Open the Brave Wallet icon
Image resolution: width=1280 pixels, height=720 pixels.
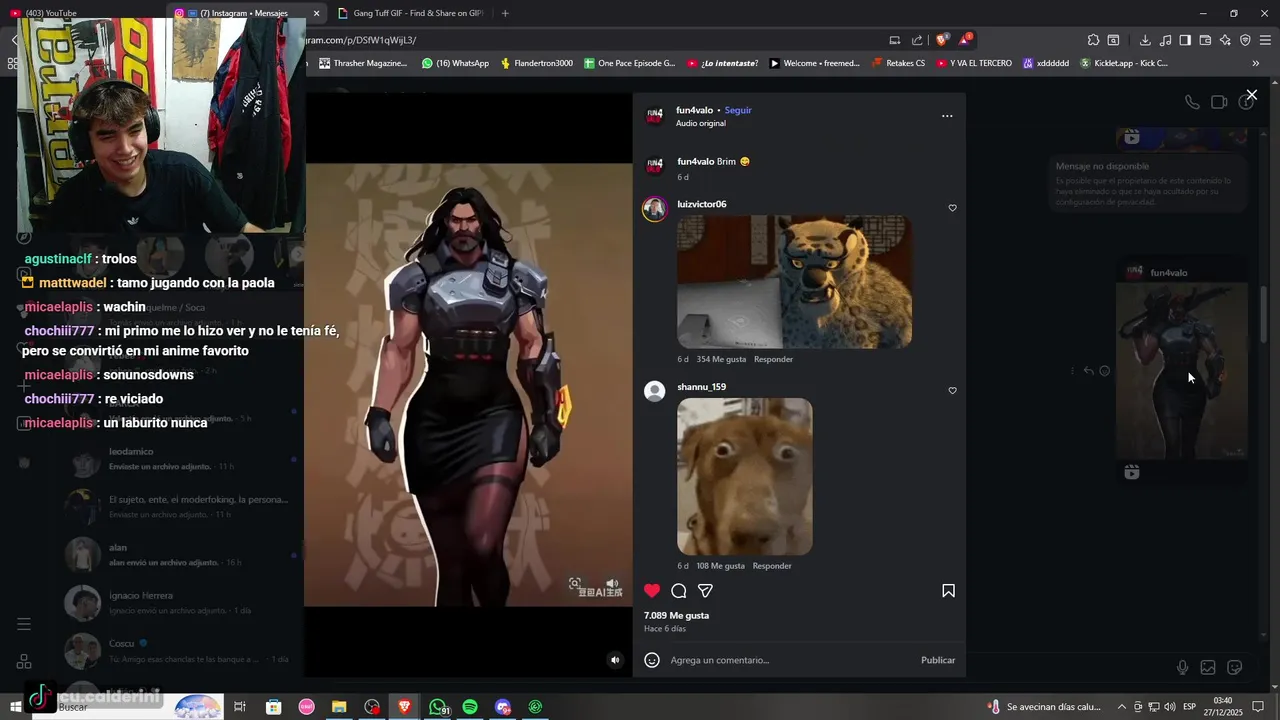coord(1205,40)
